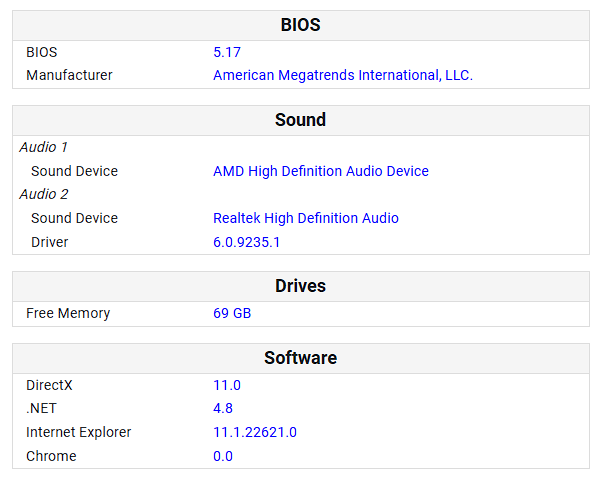Select the Audio 2 group label

click(x=44, y=194)
